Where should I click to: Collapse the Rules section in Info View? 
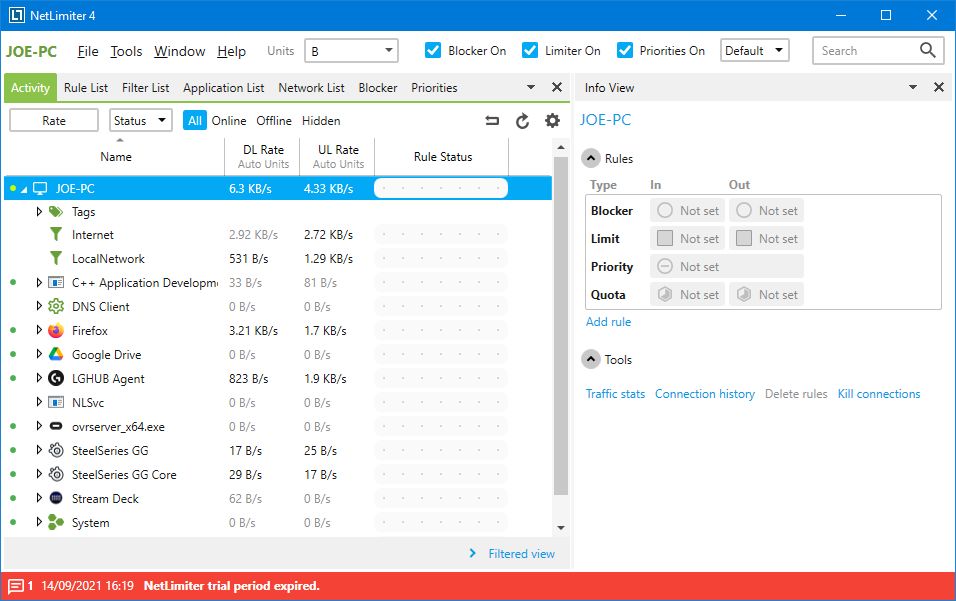pyautogui.click(x=591, y=158)
